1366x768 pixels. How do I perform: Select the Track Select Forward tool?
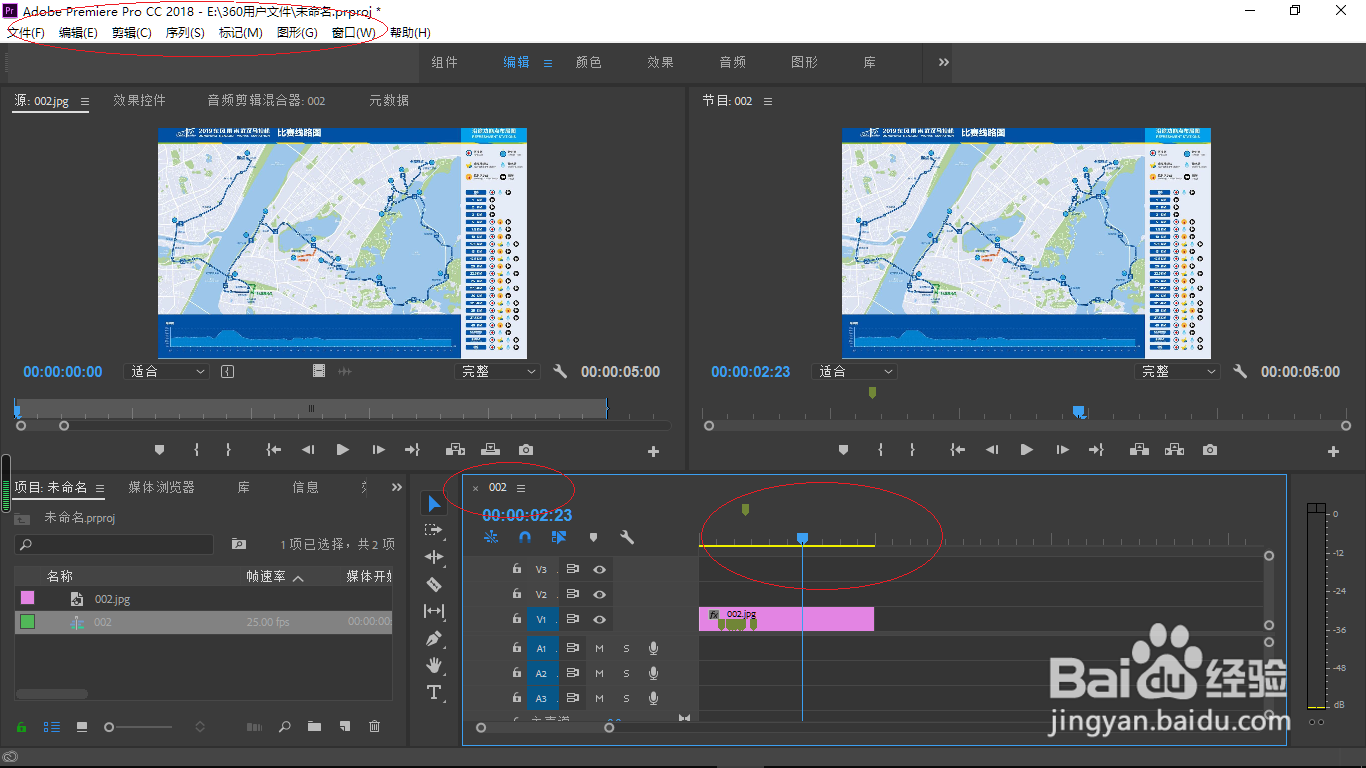coord(434,530)
